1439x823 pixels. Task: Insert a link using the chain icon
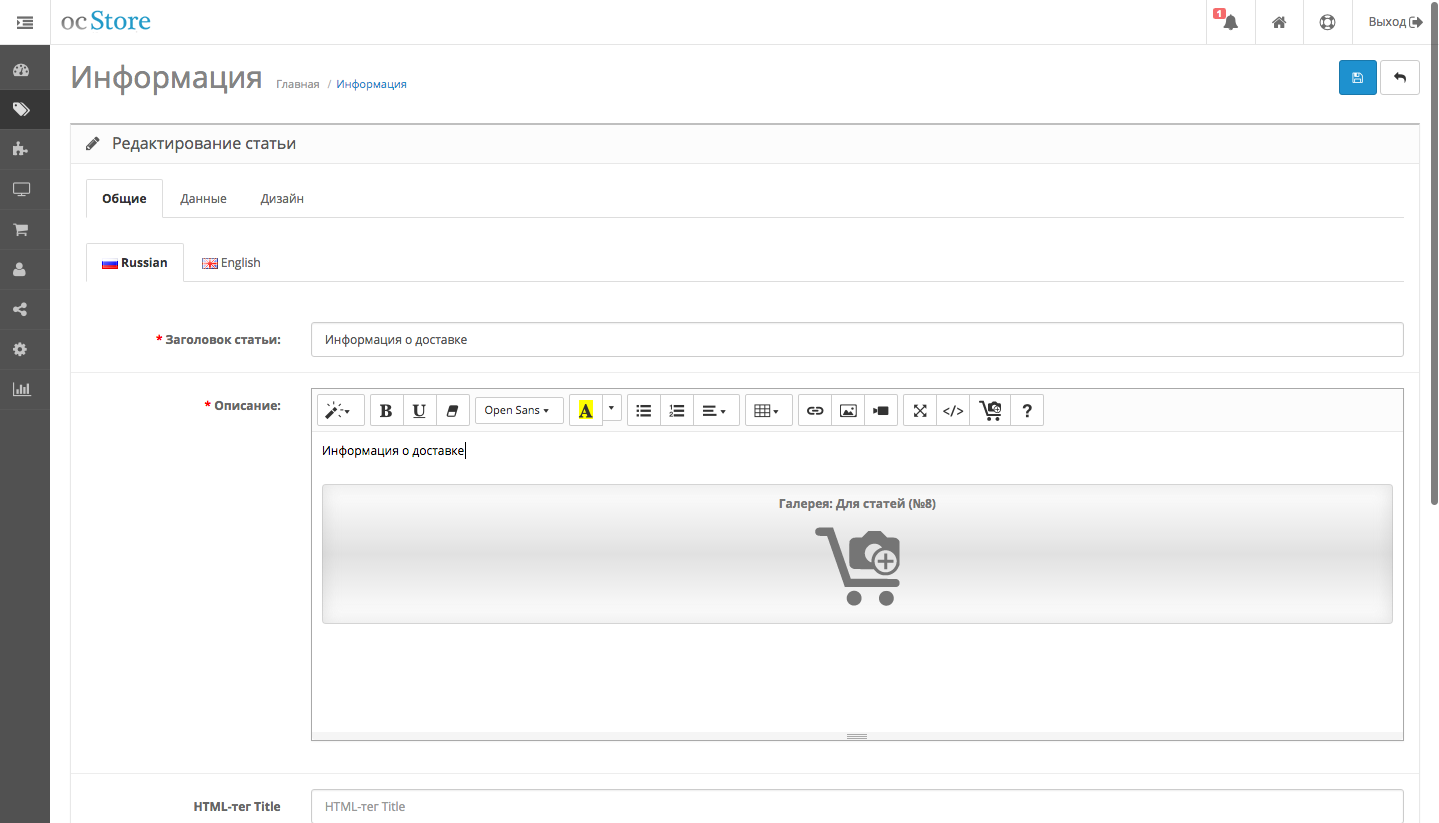(815, 410)
